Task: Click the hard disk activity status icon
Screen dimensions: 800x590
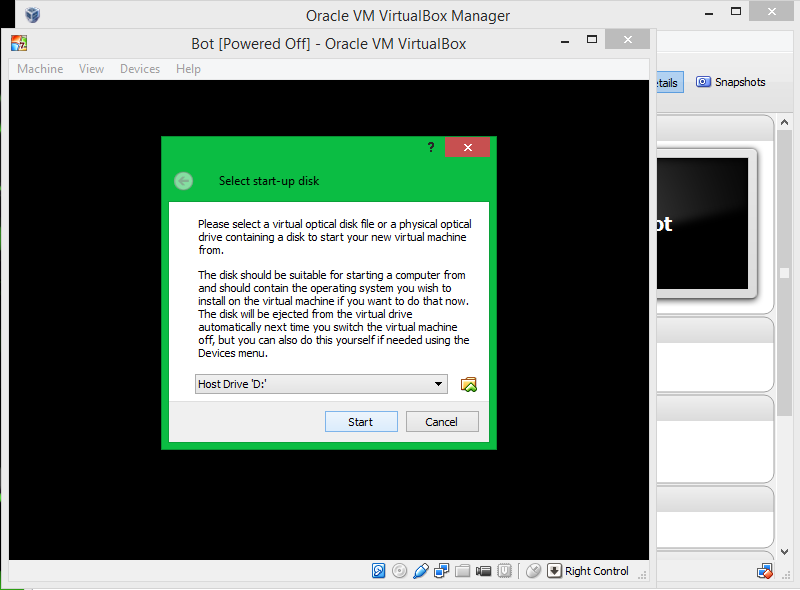Action: (379, 571)
